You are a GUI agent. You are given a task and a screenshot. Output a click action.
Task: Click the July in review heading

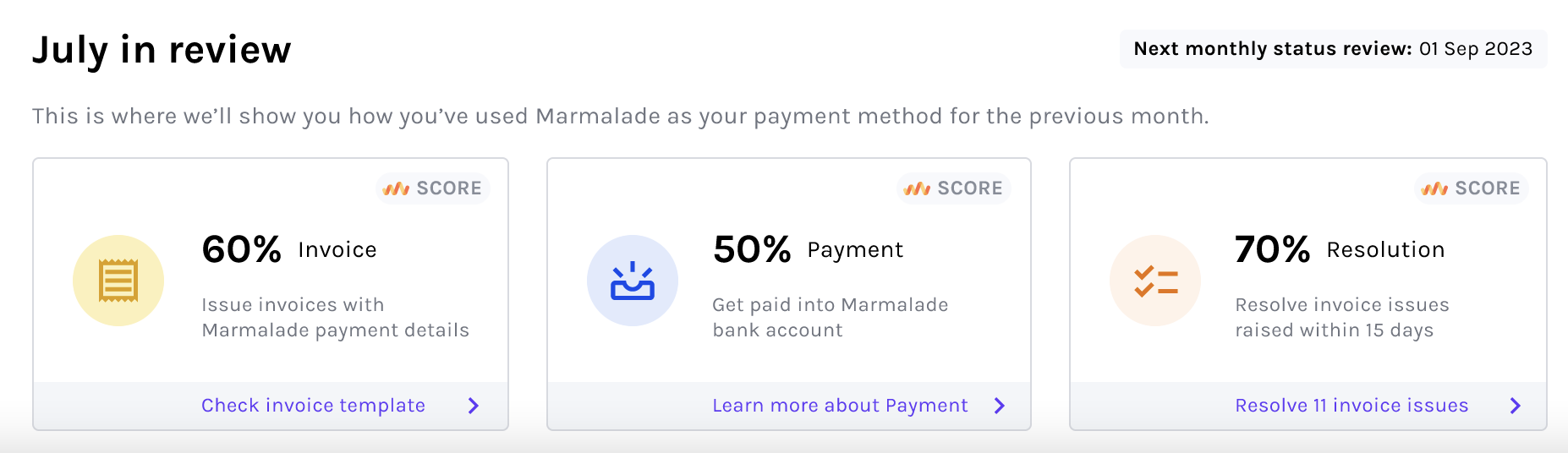[162, 50]
